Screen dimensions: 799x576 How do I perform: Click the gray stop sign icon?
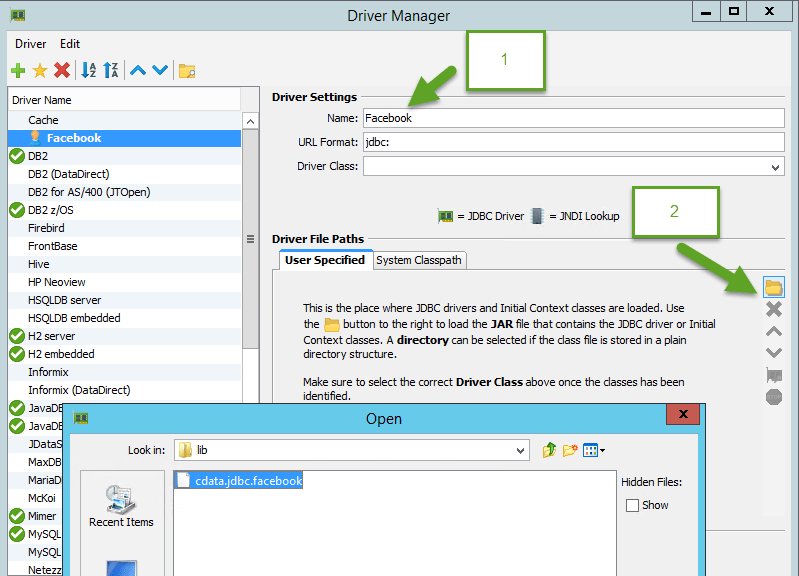[774, 397]
